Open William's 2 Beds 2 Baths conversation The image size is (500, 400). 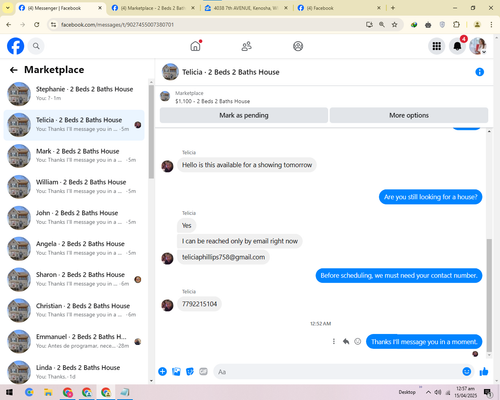click(74, 187)
